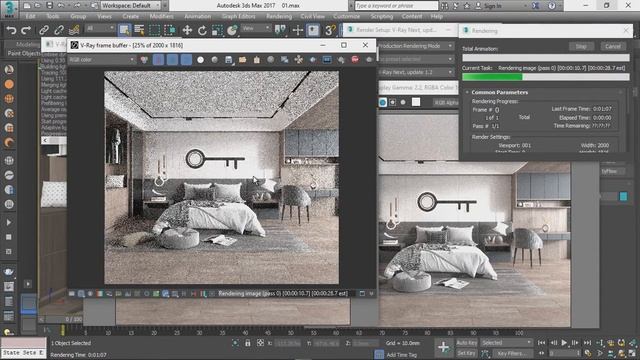
Task: Toggle the Selection Lock padlock icon
Action: [x=247, y=343]
